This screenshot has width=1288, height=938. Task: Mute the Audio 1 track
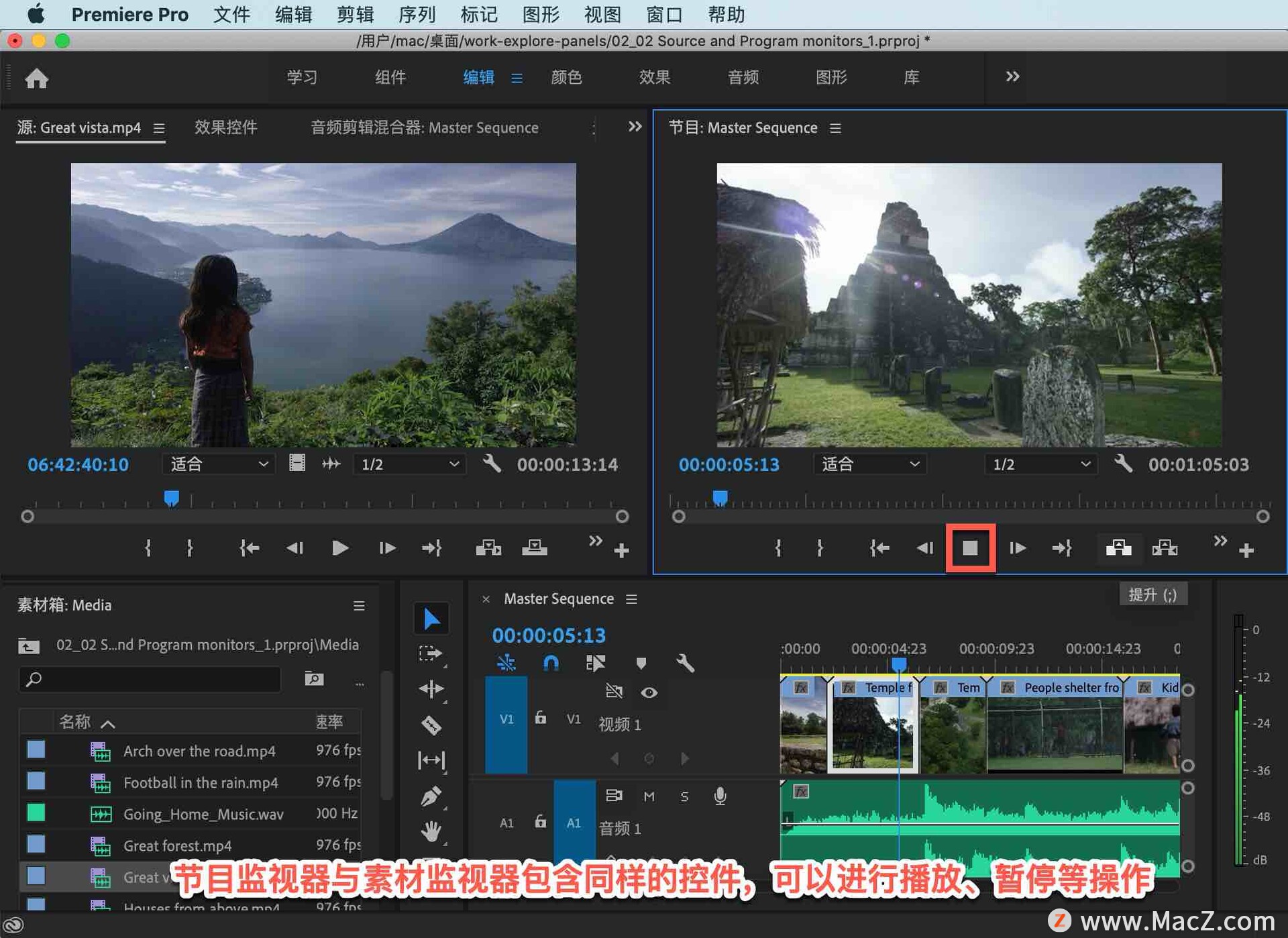point(649,796)
